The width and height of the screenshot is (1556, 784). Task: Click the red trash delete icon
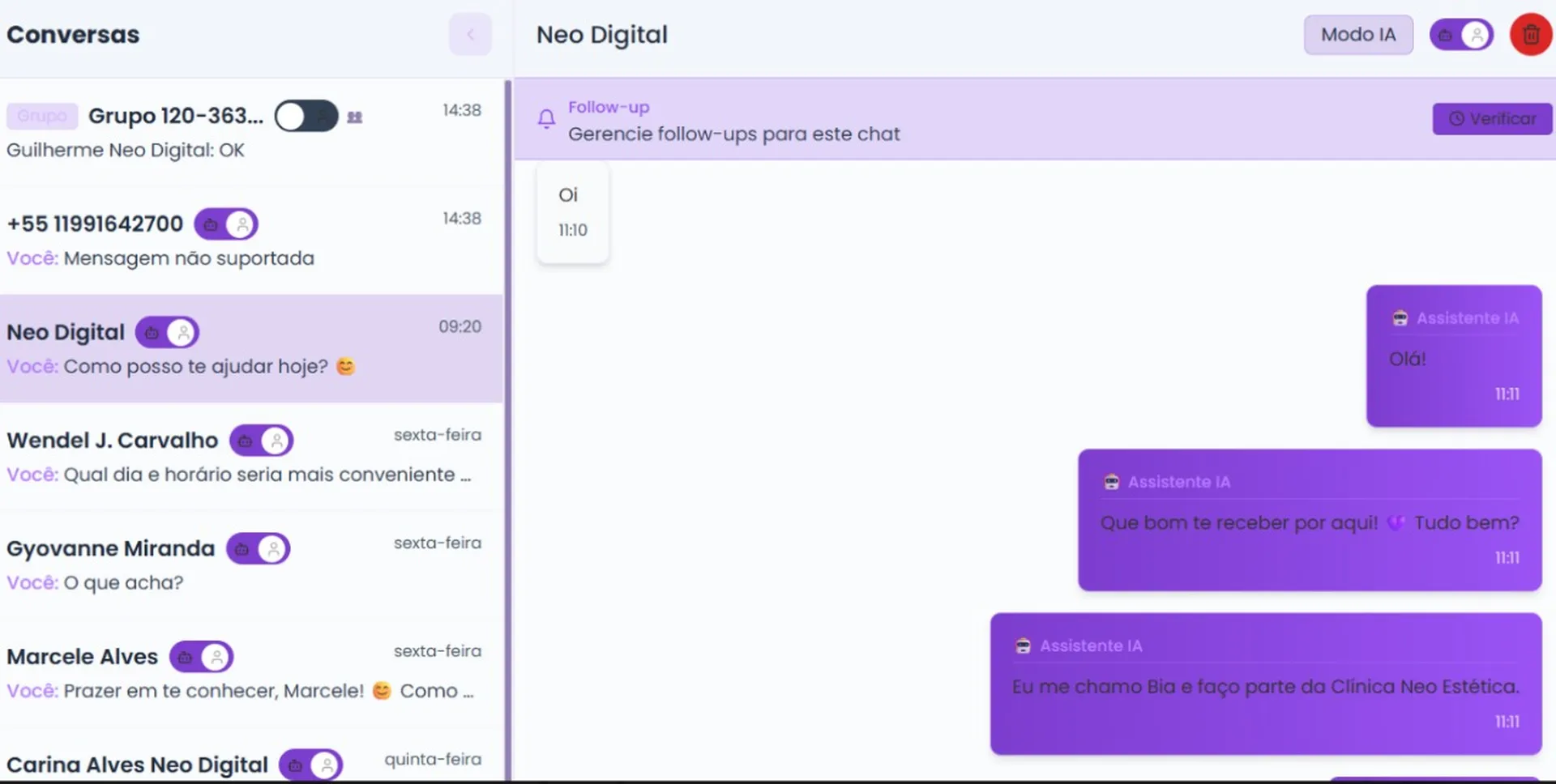[x=1530, y=35]
